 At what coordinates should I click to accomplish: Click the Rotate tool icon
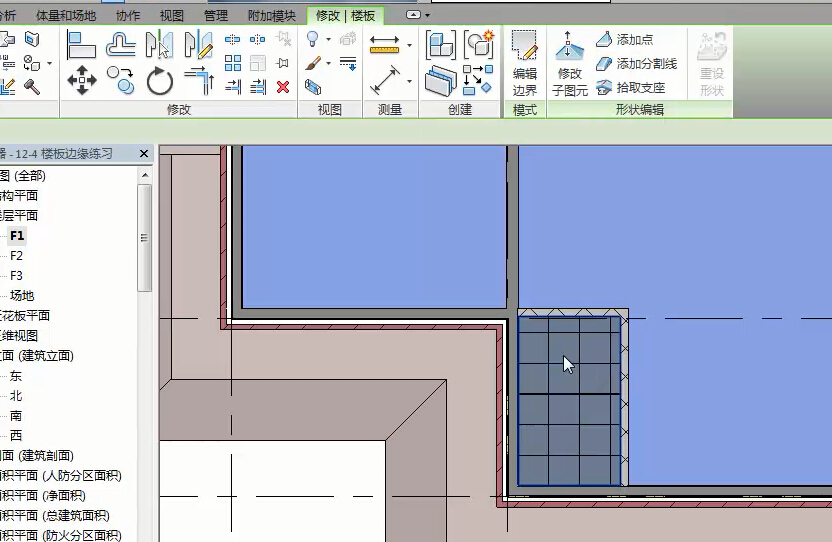(x=160, y=80)
